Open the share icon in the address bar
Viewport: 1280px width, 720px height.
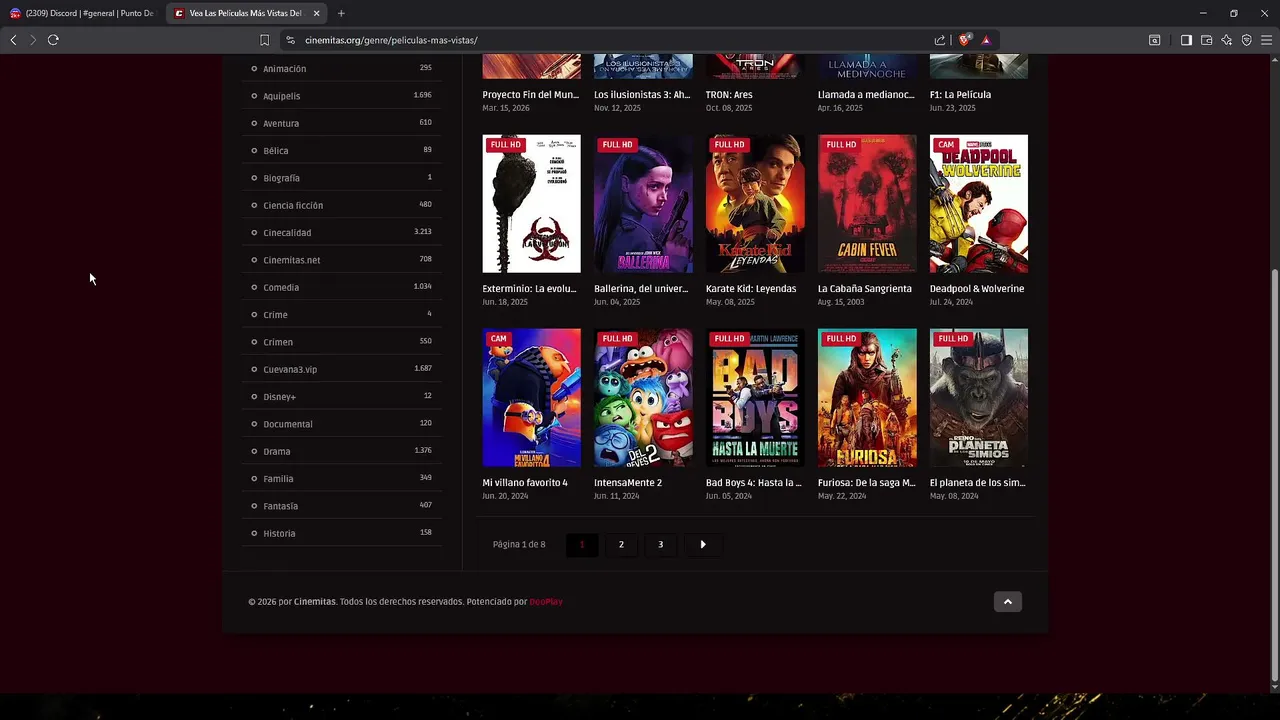point(940,40)
